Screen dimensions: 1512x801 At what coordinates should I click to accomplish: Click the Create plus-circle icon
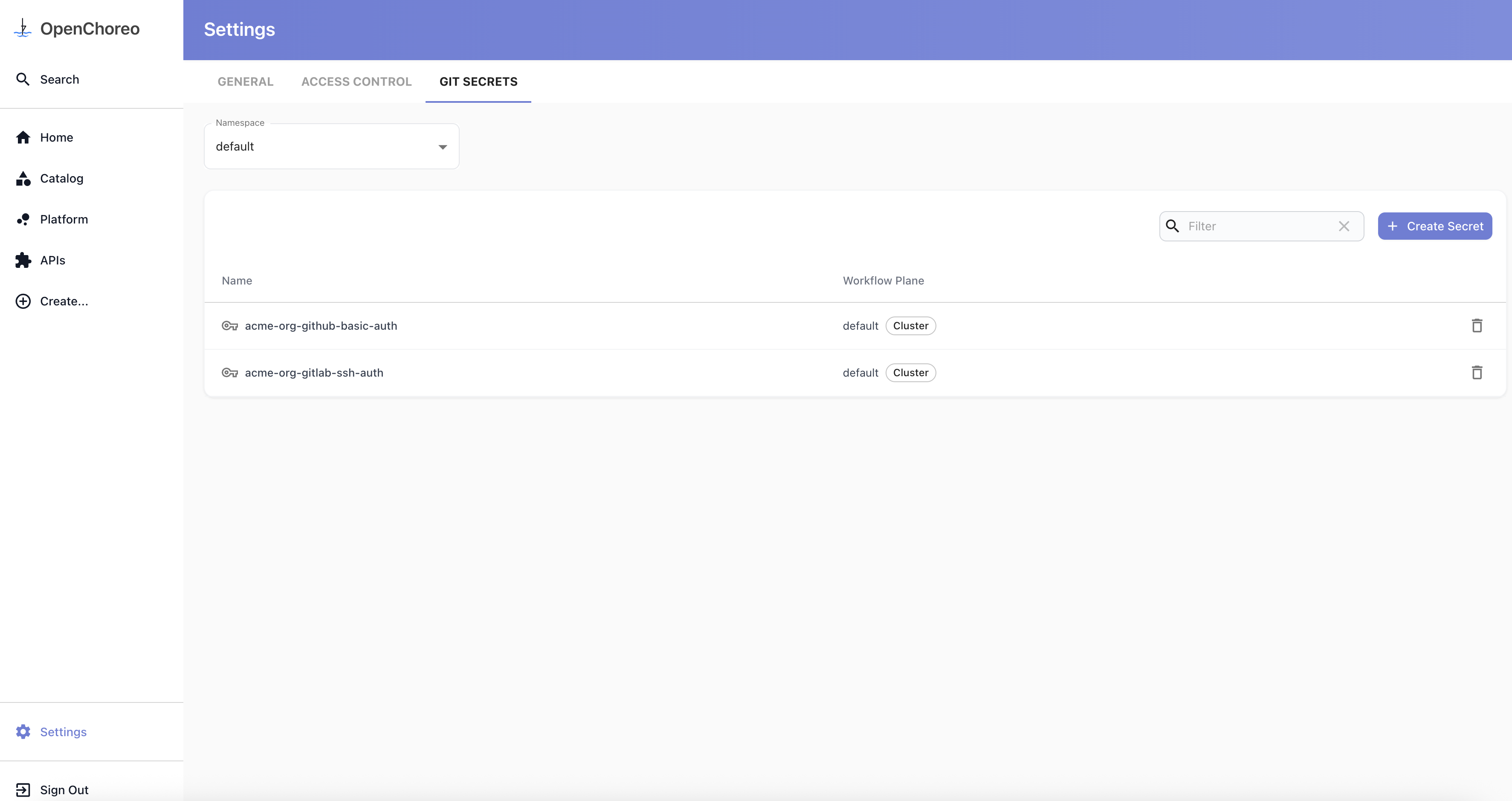tap(23, 301)
